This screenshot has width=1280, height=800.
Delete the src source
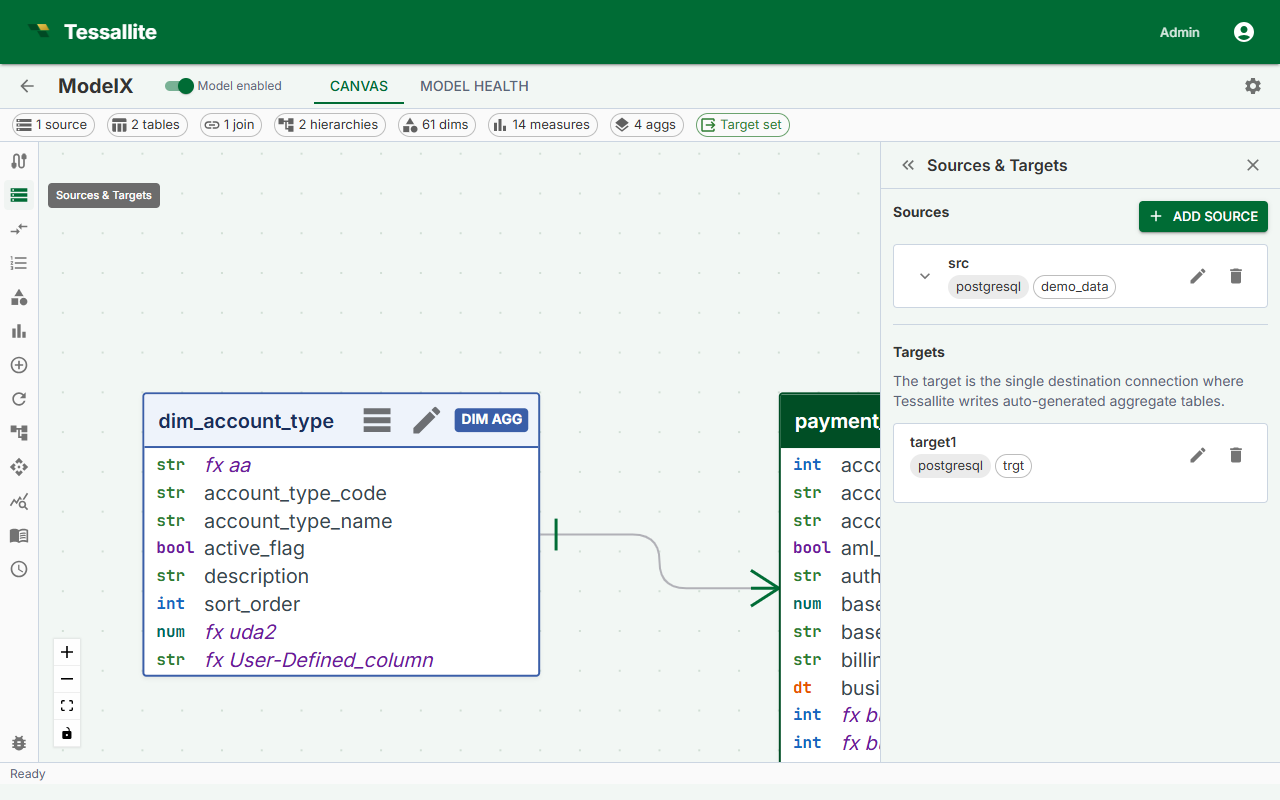coord(1236,276)
